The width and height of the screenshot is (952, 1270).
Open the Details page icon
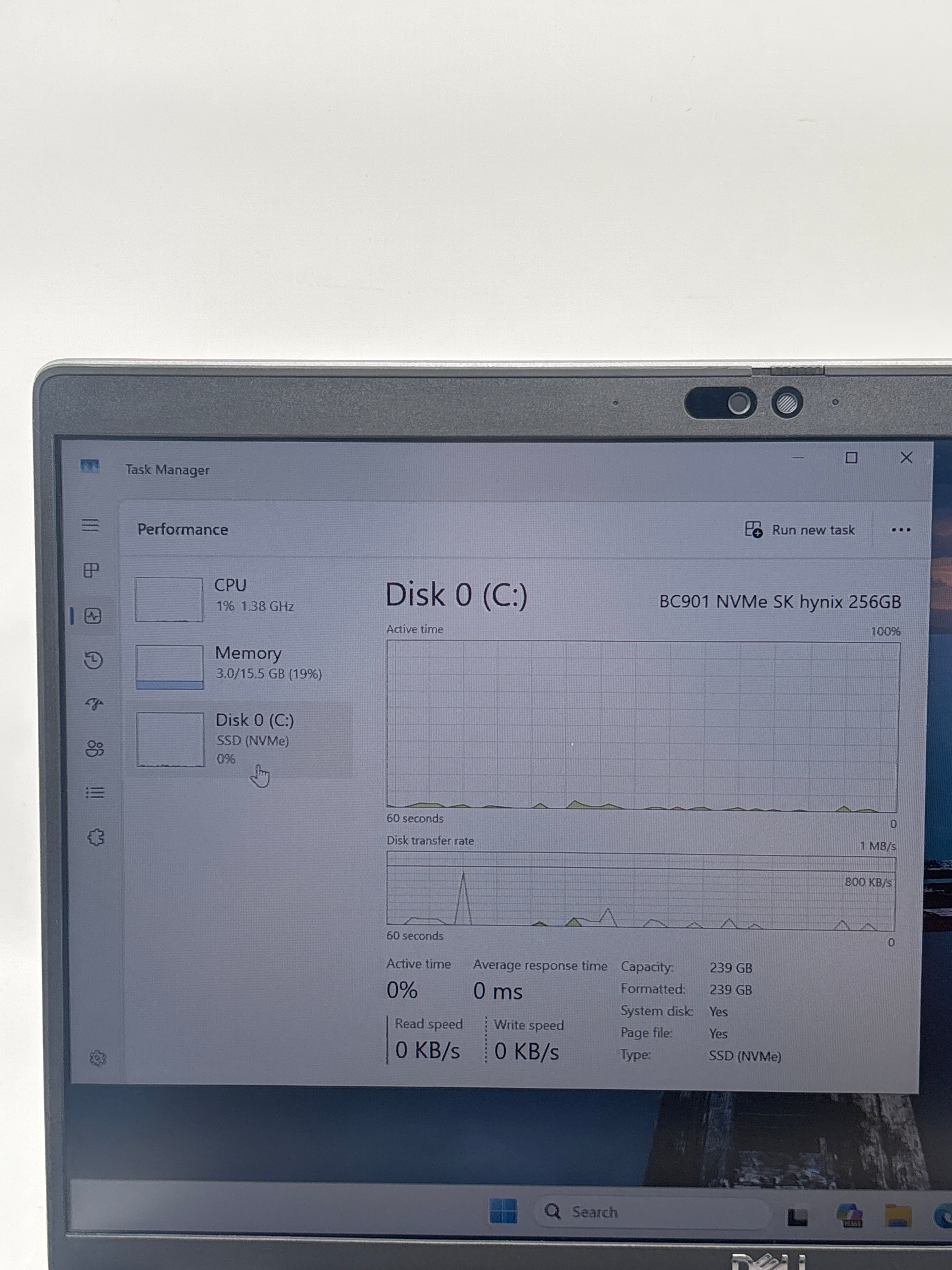click(95, 793)
